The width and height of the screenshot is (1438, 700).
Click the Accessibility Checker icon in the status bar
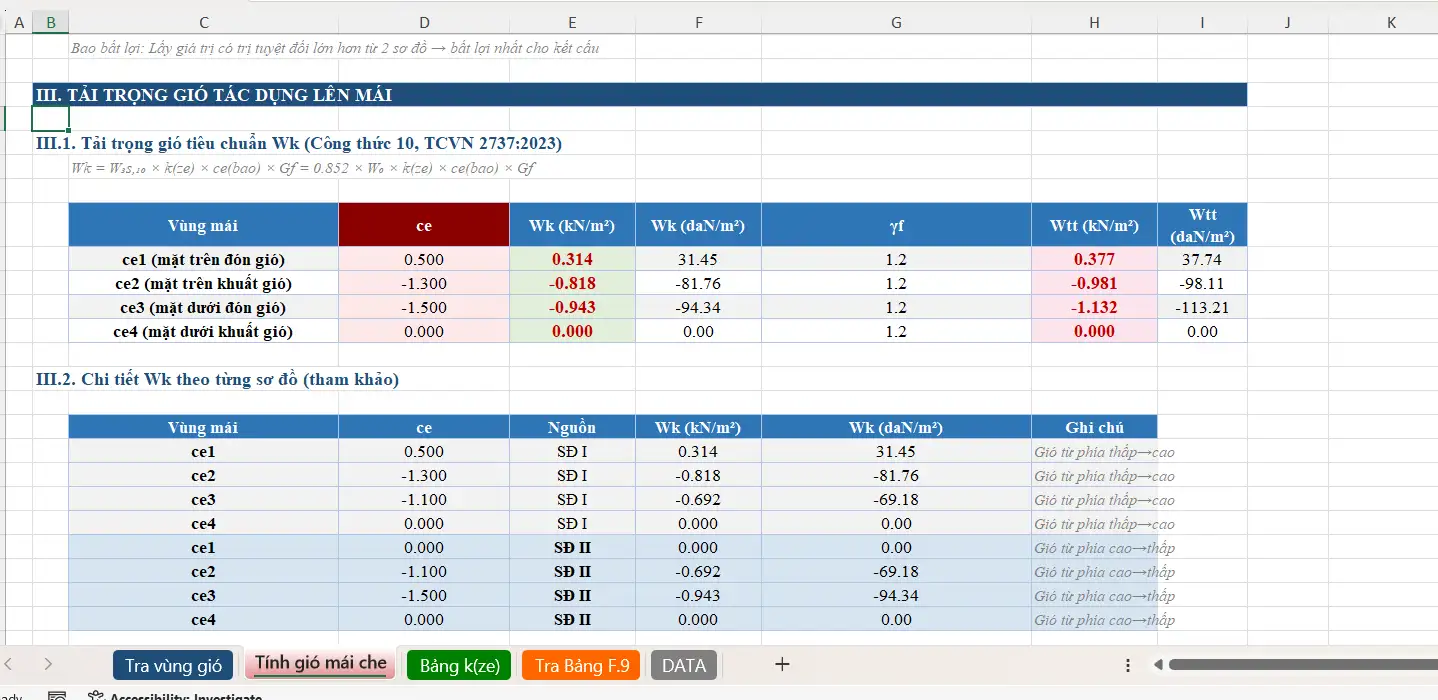[x=95, y=697]
